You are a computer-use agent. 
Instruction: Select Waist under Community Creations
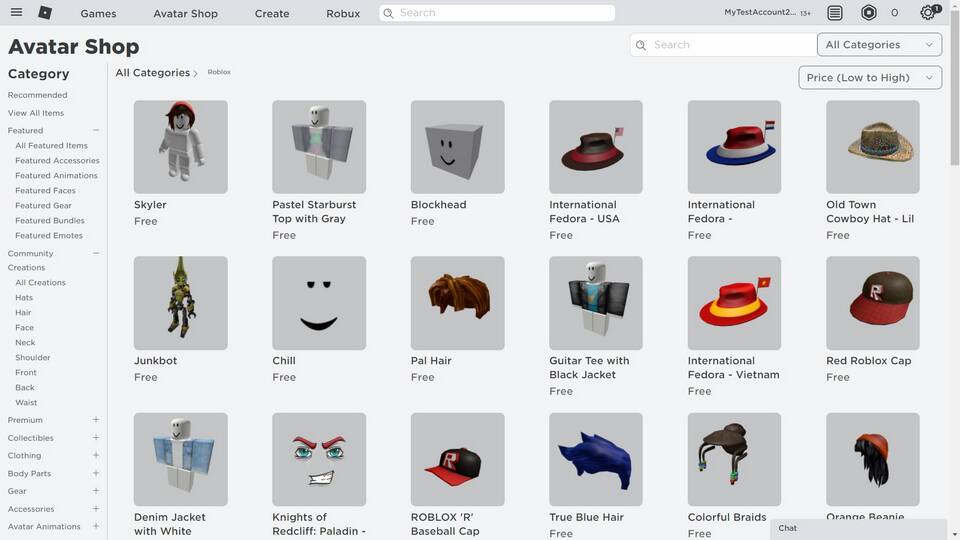(26, 402)
